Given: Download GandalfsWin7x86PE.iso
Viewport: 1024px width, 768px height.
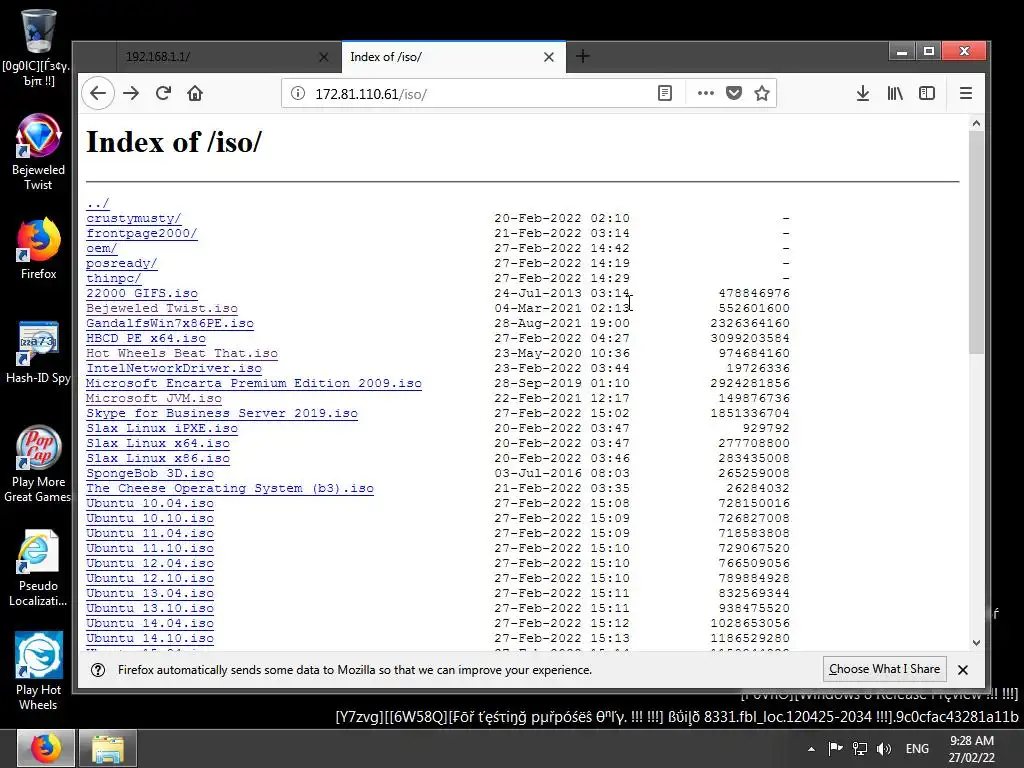Looking at the screenshot, I should pos(170,323).
